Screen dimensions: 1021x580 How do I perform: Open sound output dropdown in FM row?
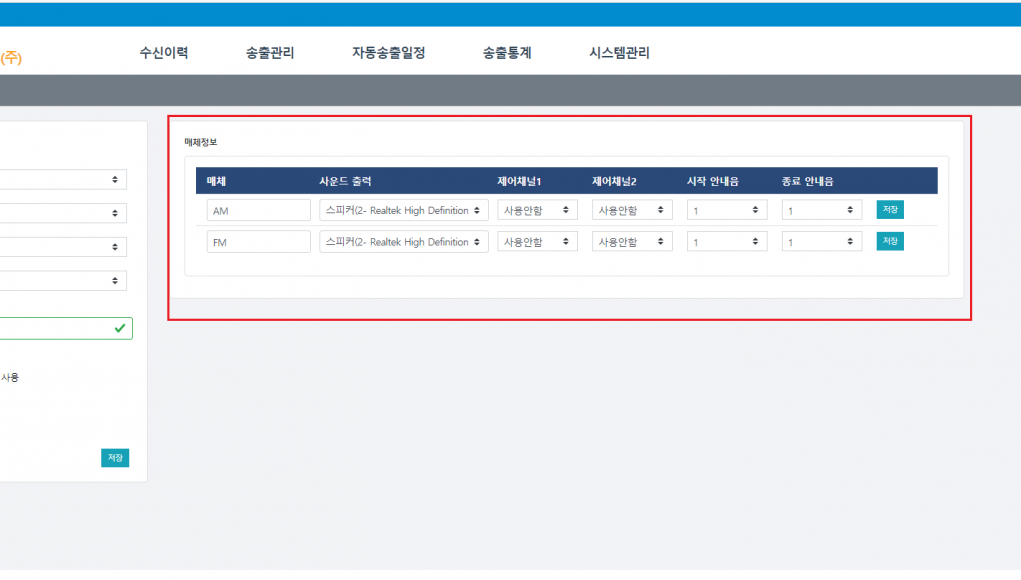(x=404, y=242)
